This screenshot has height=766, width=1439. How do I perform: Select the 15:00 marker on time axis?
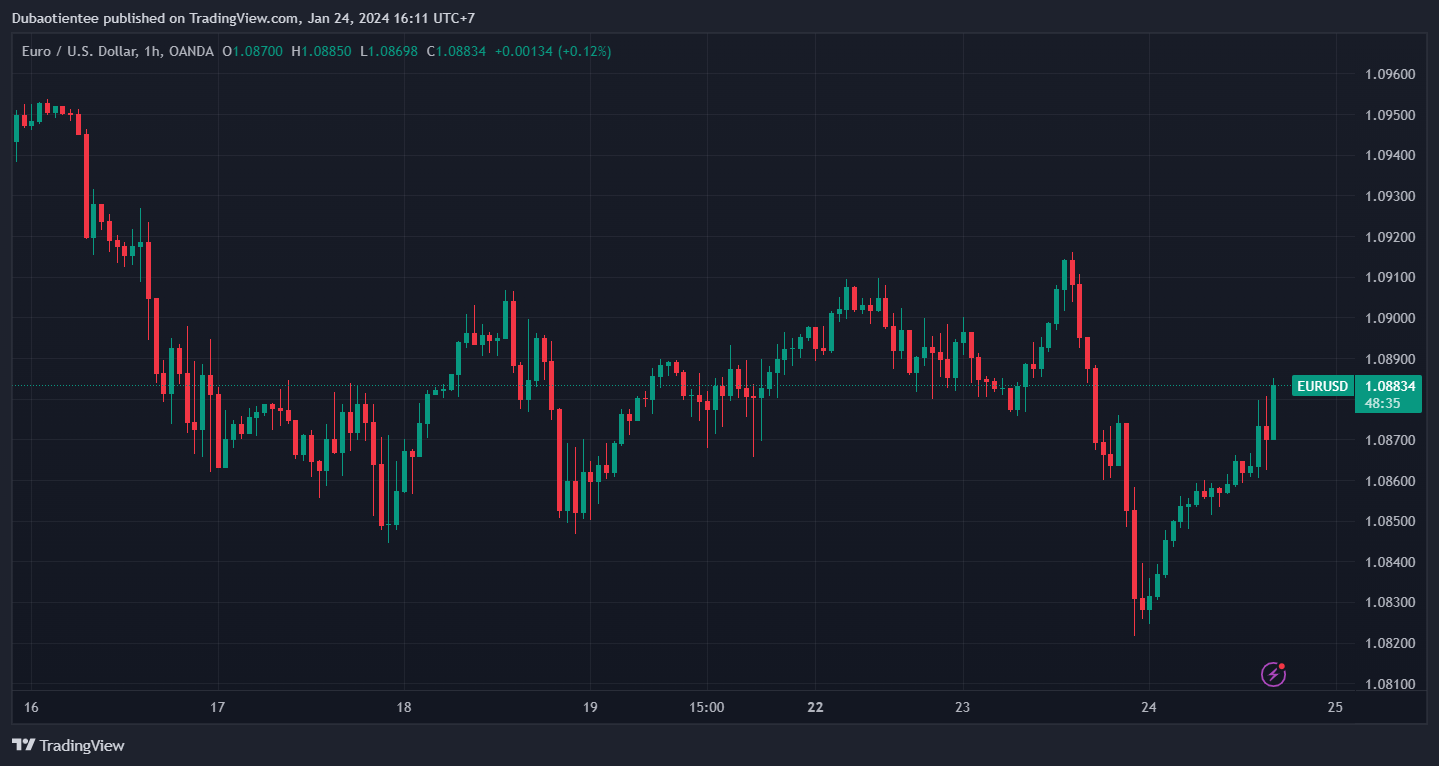click(x=707, y=708)
